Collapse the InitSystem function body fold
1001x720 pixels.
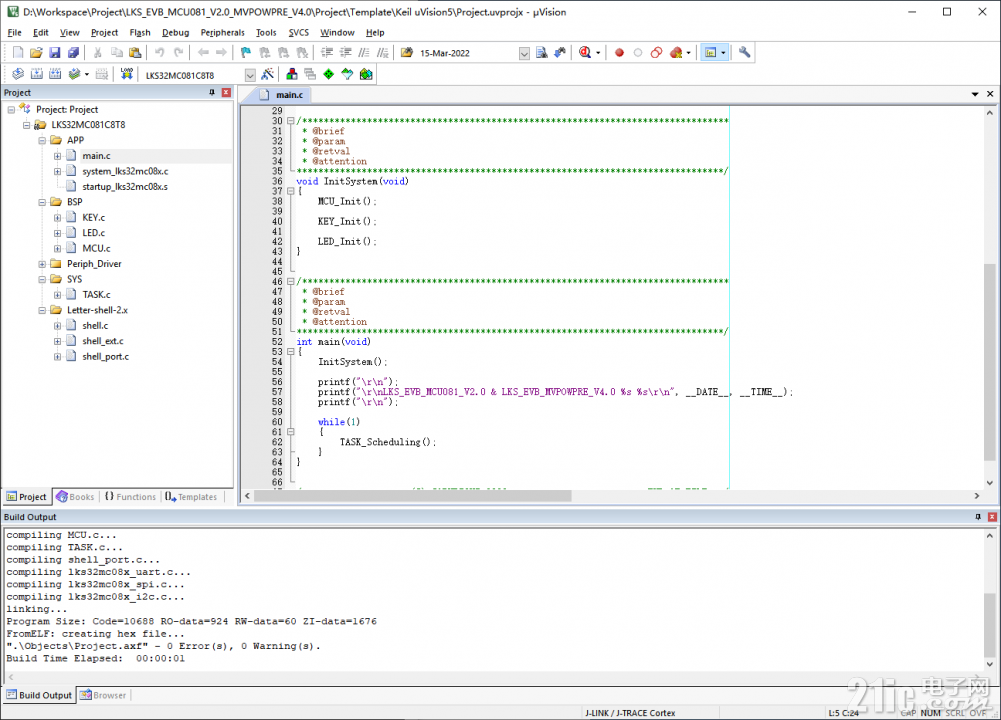[290, 191]
